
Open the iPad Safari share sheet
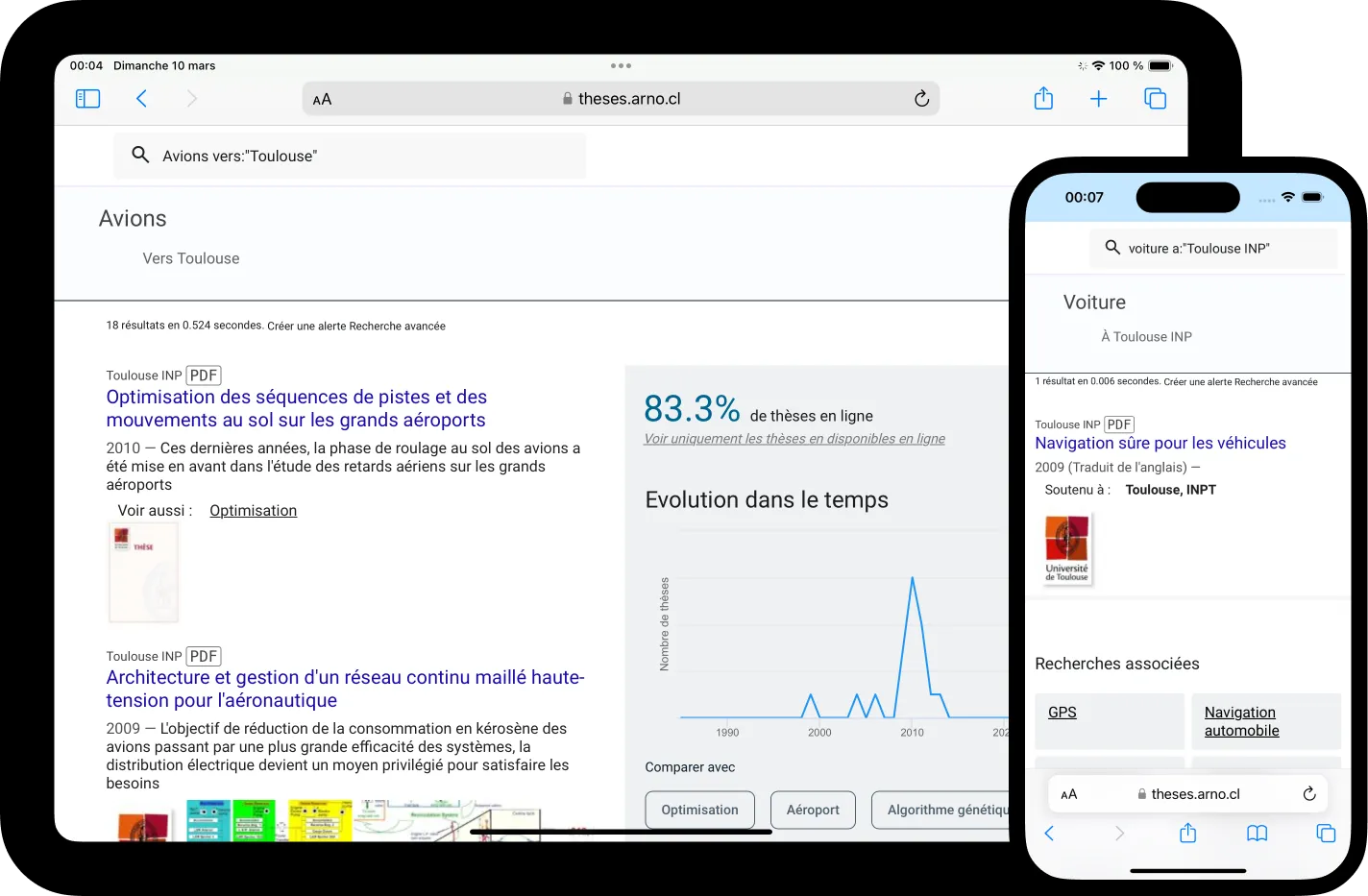click(1043, 99)
